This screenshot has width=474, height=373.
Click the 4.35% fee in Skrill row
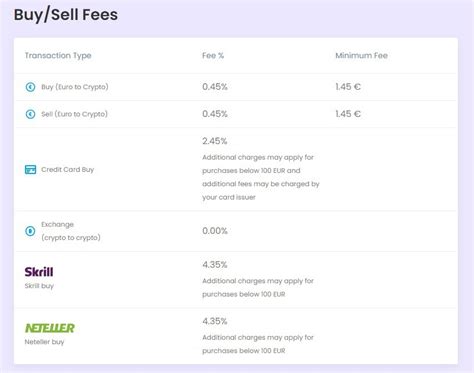pos(215,265)
